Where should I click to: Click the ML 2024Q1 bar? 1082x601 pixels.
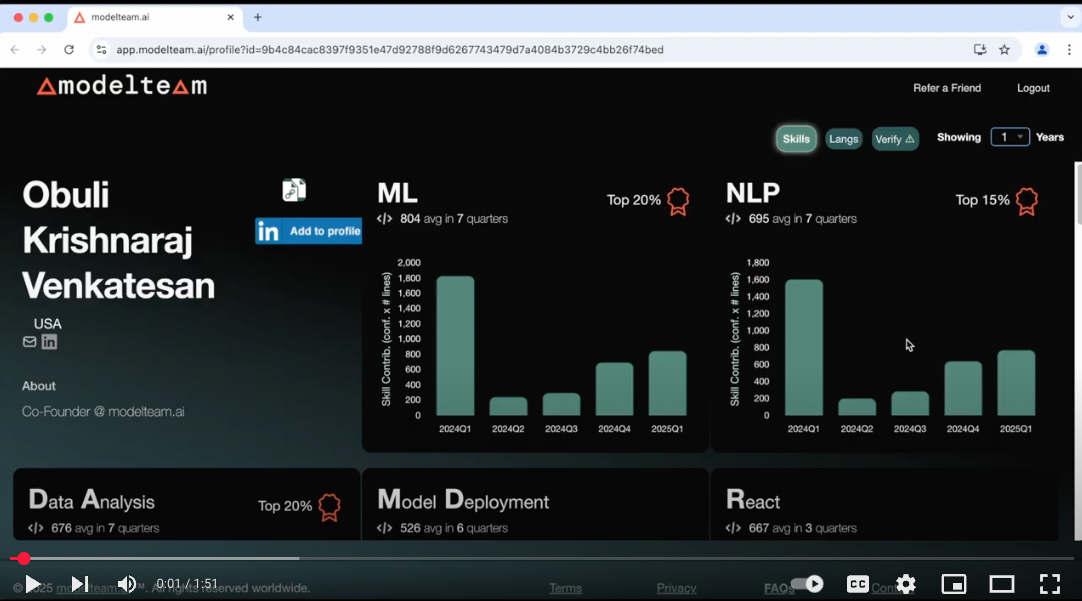pos(455,346)
